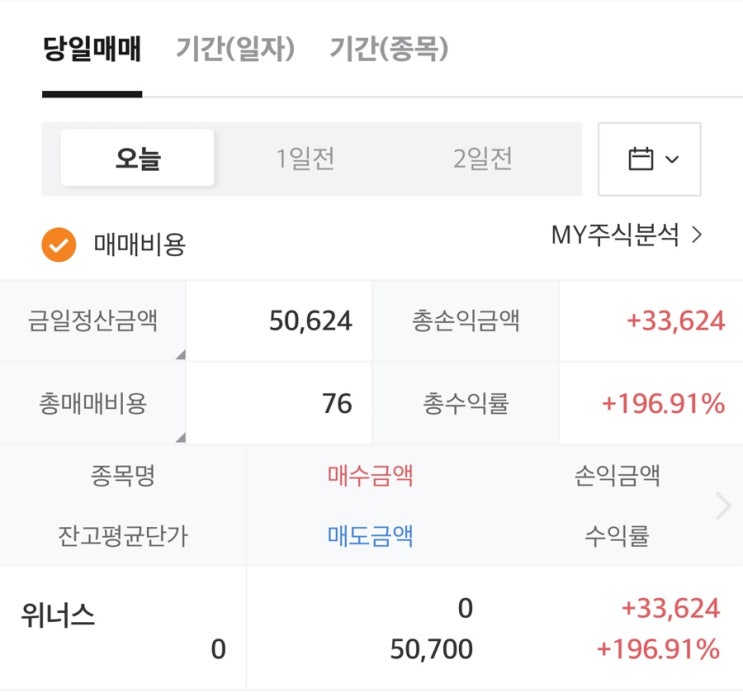Toggle the 매매비용 orange checkbox

click(x=59, y=243)
